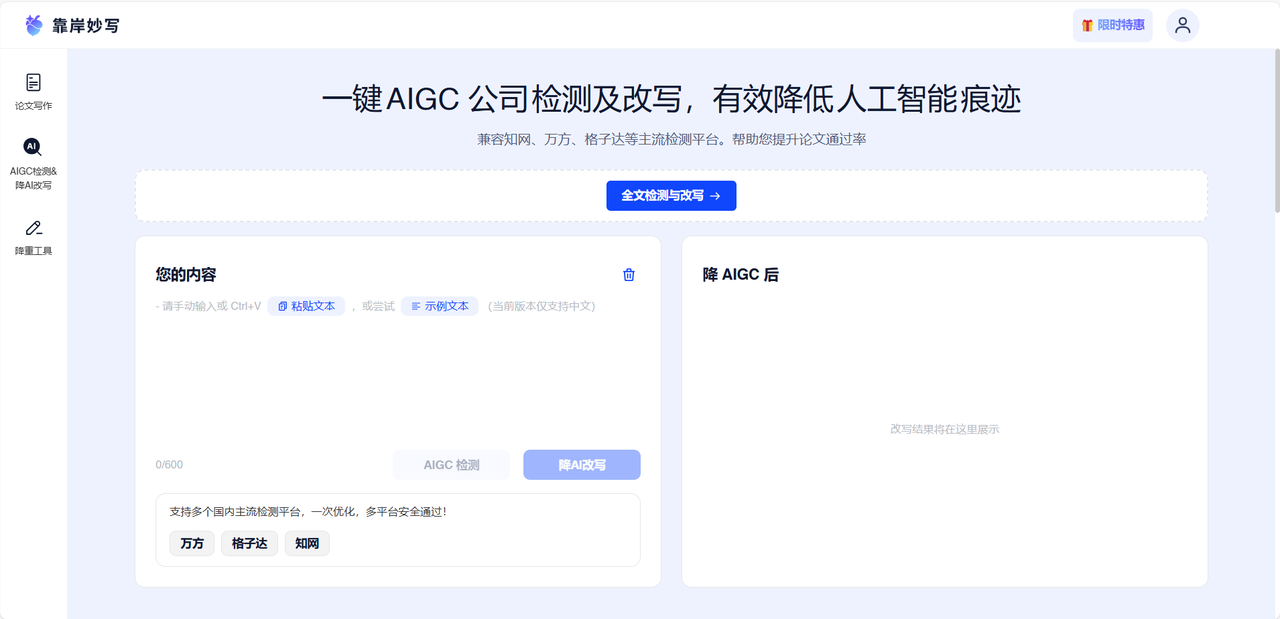The height and width of the screenshot is (619, 1280).
Task: Click the AIGC 检测 button
Action: 452,465
